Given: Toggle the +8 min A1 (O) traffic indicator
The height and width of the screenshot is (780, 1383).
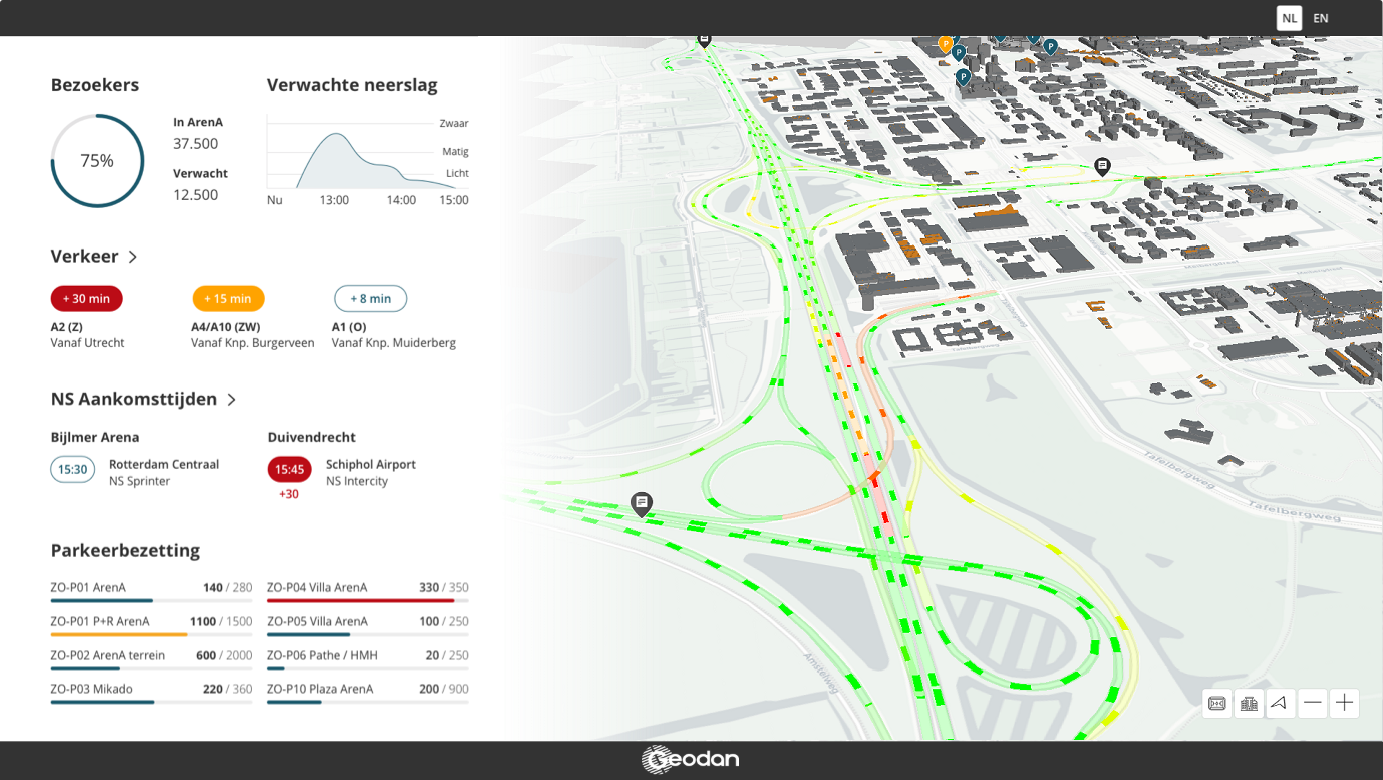Looking at the screenshot, I should [370, 298].
